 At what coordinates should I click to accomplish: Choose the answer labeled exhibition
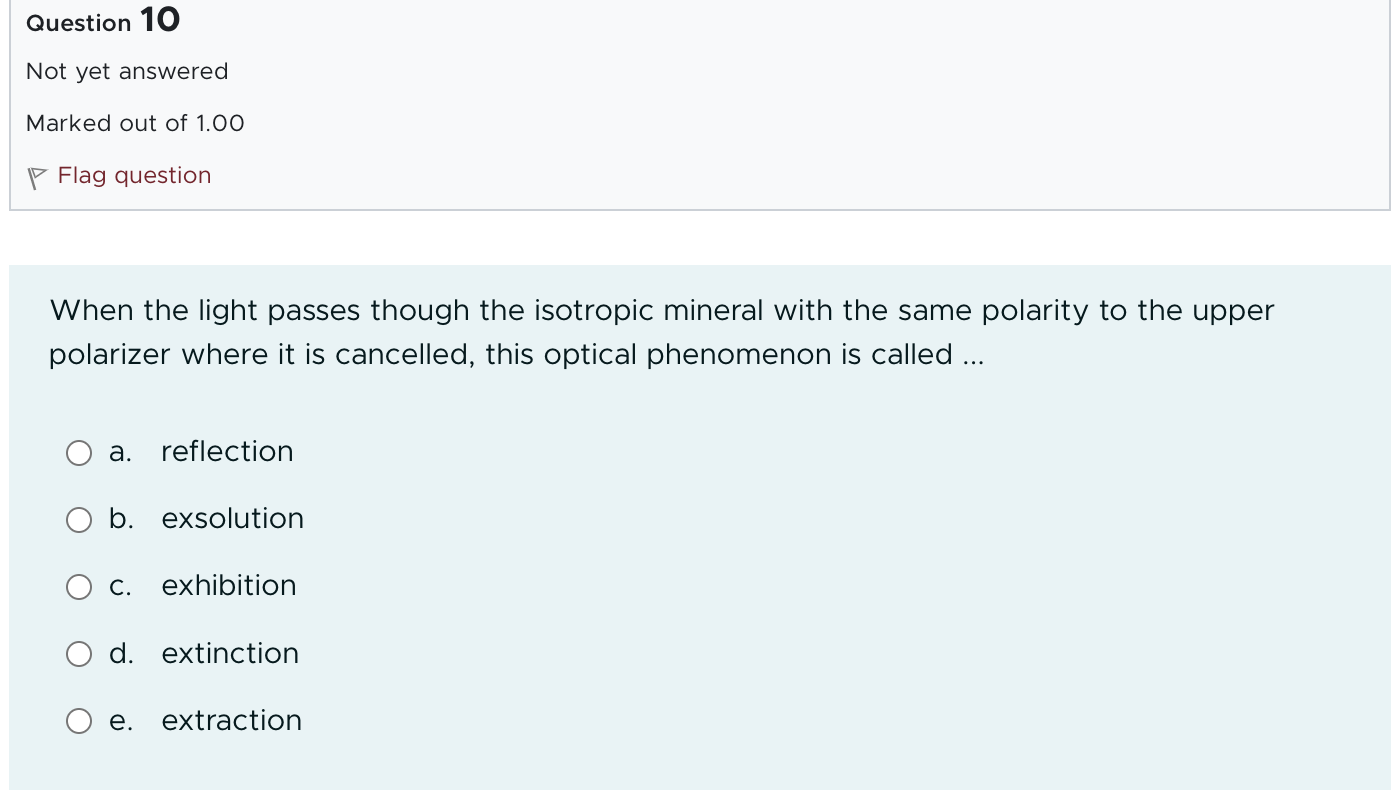pos(228,586)
